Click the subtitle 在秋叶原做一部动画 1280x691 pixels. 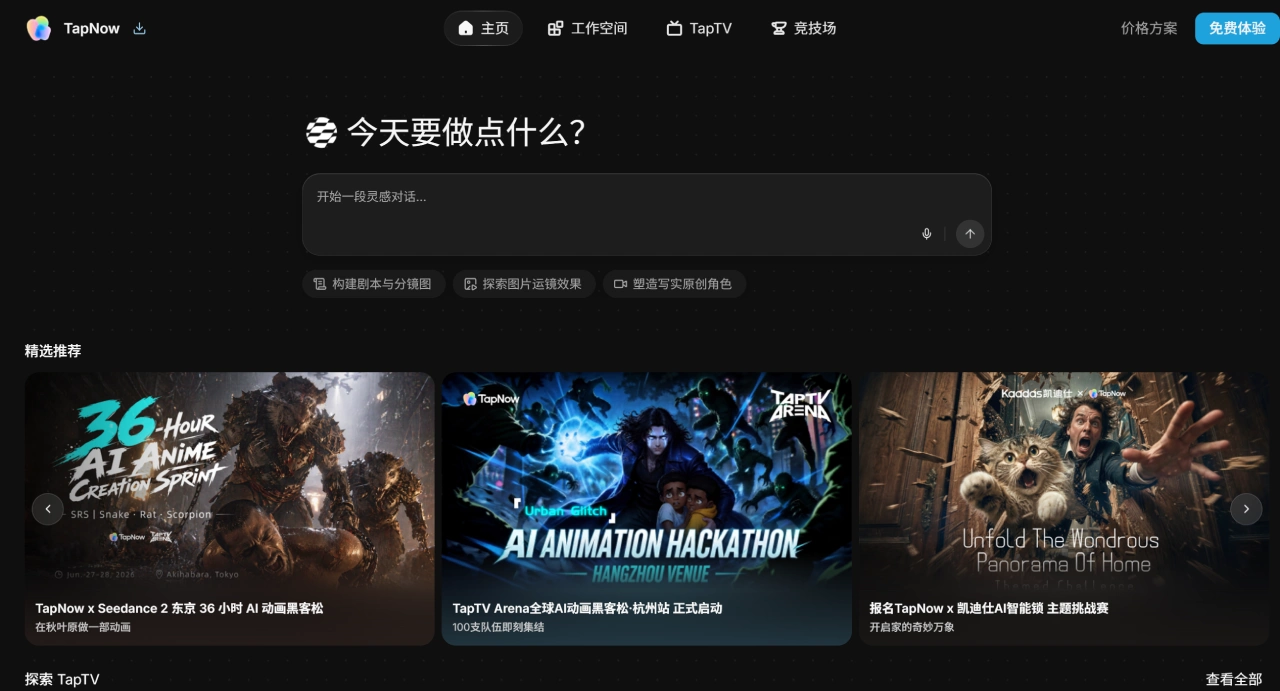tap(83, 627)
